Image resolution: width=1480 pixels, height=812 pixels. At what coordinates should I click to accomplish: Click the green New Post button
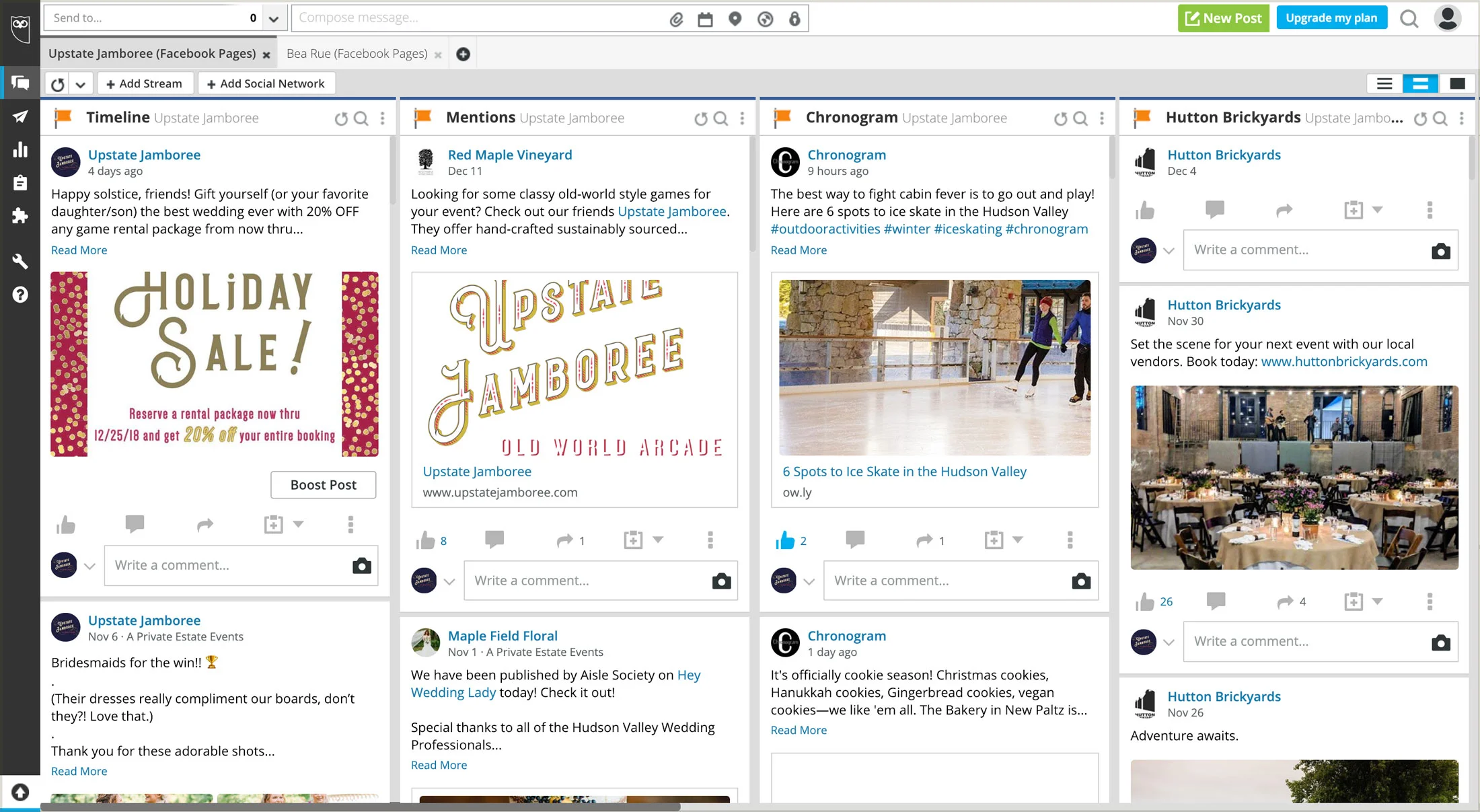click(x=1223, y=18)
